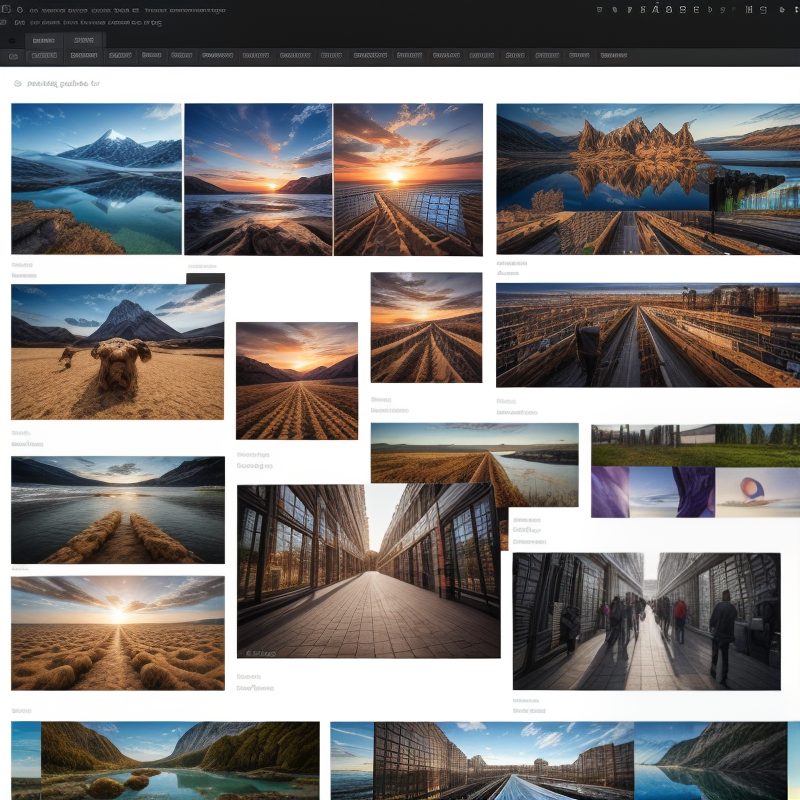Select the orange sphere abstract thumbnail

(757, 492)
